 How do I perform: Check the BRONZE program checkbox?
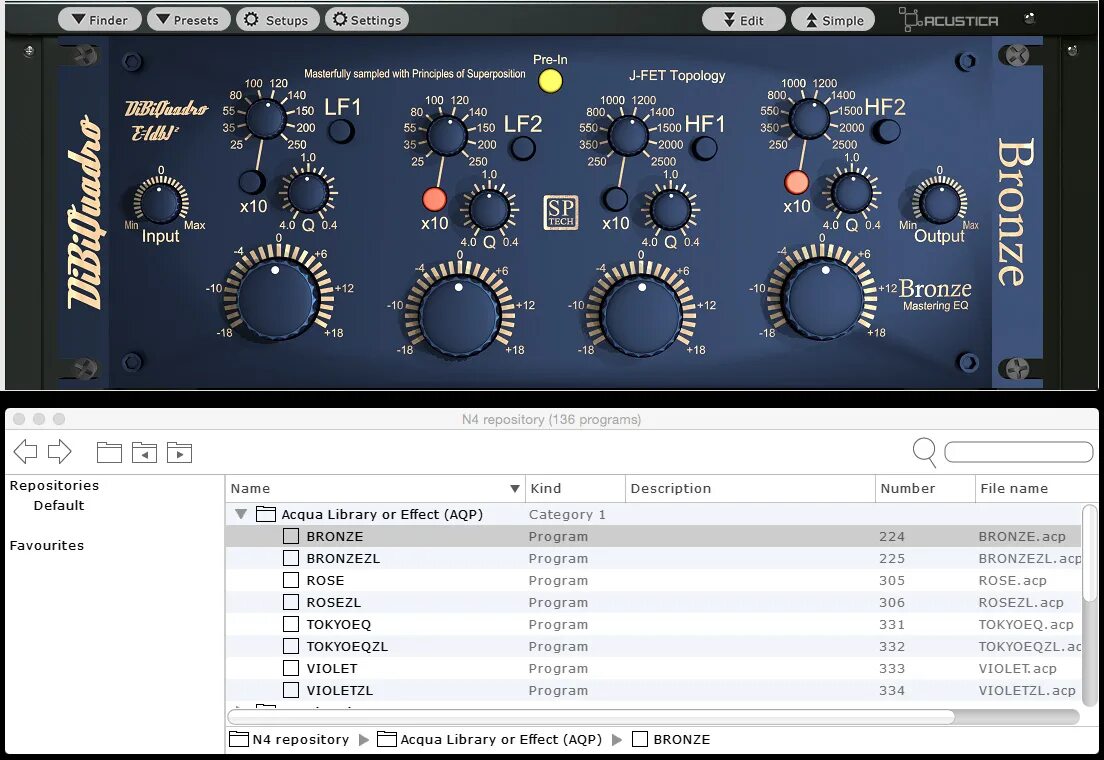coord(291,536)
